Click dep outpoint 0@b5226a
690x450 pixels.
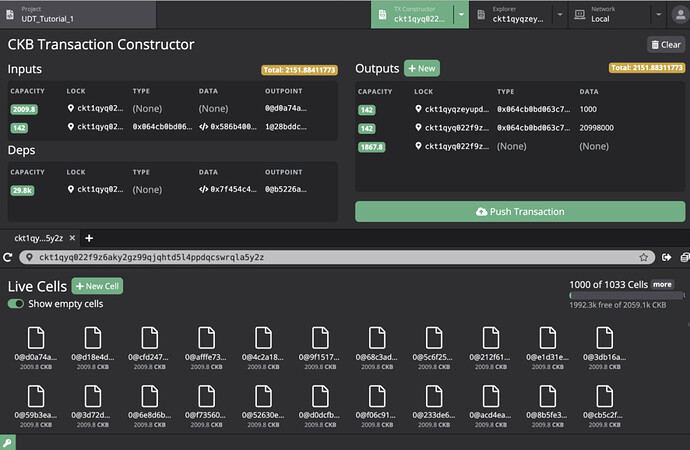(x=286, y=189)
